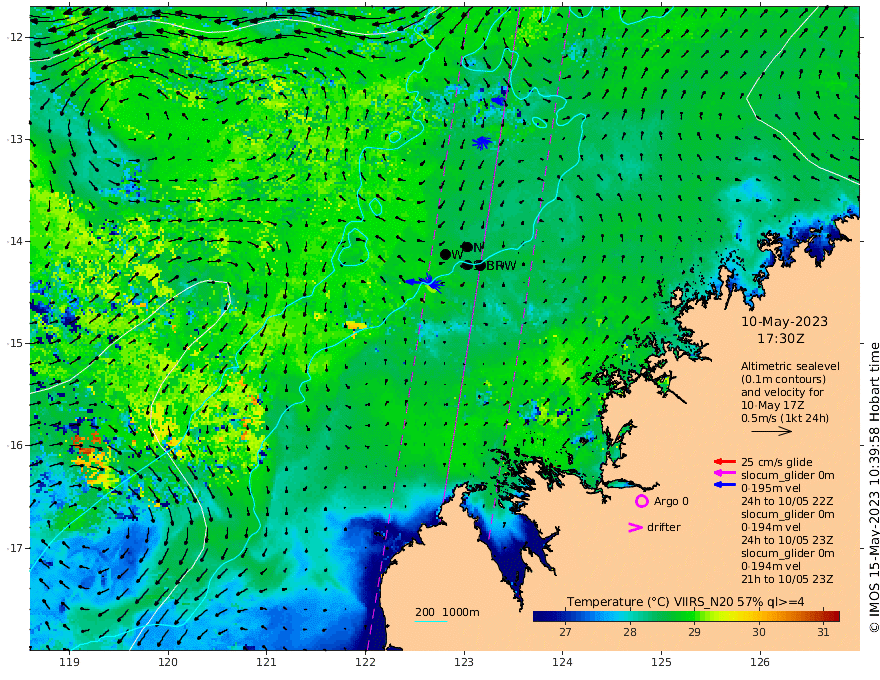The height and width of the screenshot is (680, 880).
Task: Click the blue velocity arrow legend symbol
Action: click(725, 484)
